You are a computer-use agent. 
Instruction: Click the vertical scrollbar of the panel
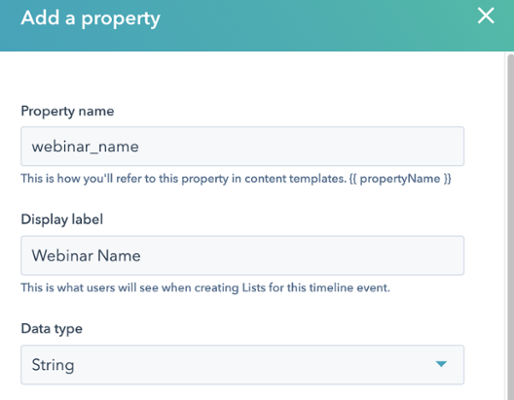510,227
